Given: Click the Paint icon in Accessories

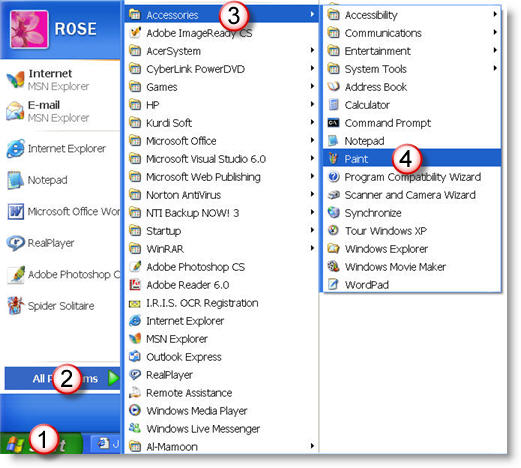Looking at the screenshot, I should pyautogui.click(x=333, y=159).
